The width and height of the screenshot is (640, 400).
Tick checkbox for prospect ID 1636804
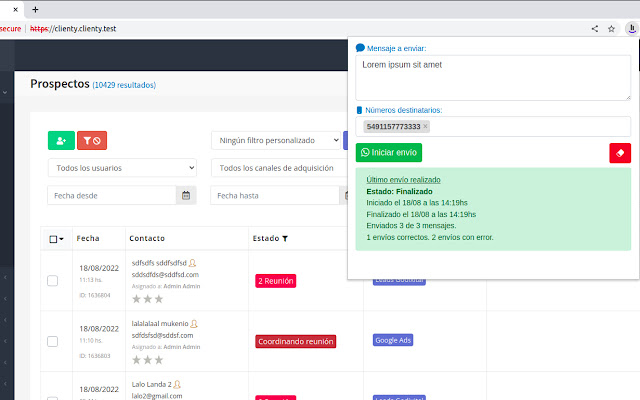tap(52, 281)
